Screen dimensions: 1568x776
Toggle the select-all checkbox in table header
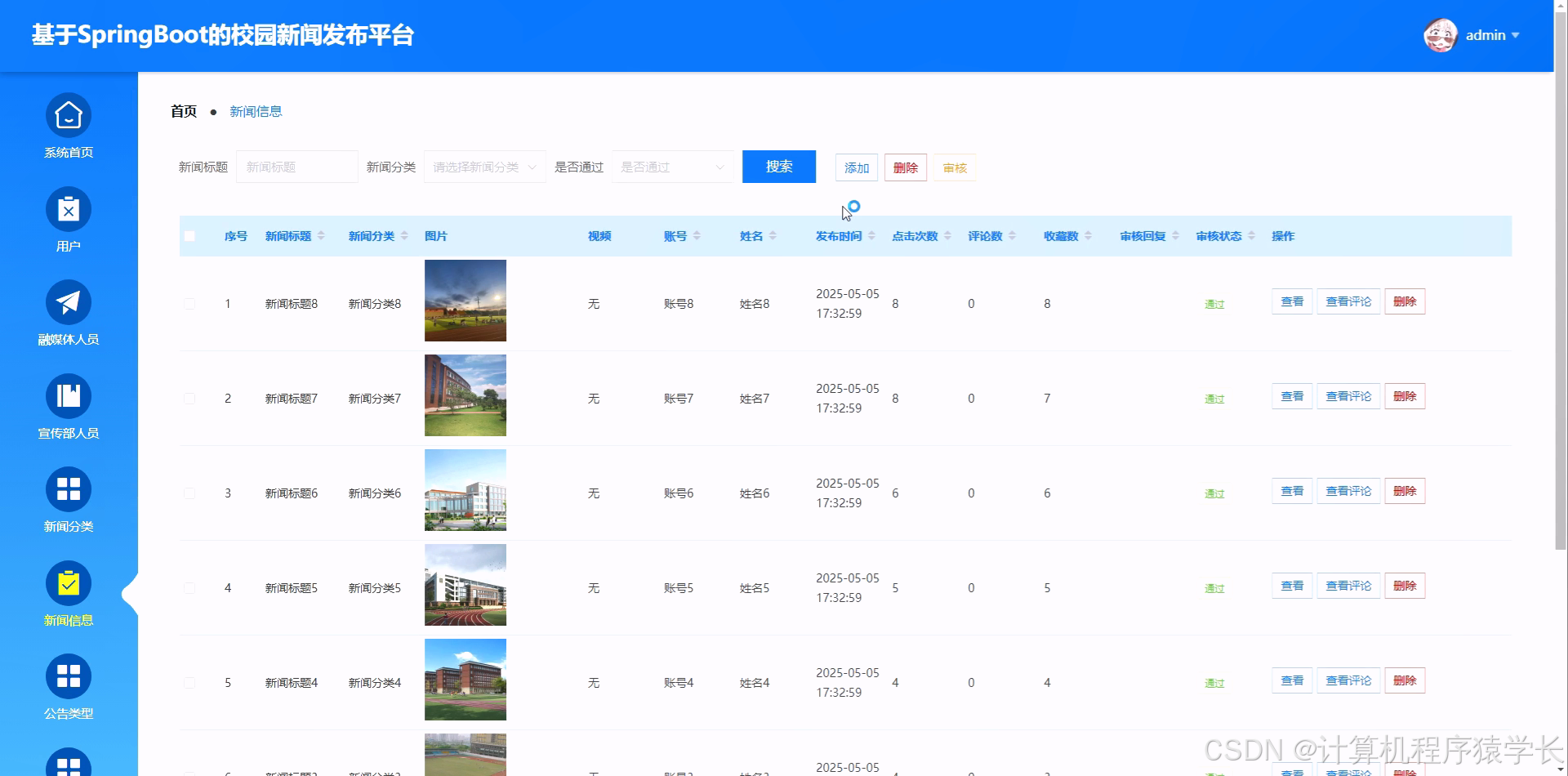tap(190, 235)
